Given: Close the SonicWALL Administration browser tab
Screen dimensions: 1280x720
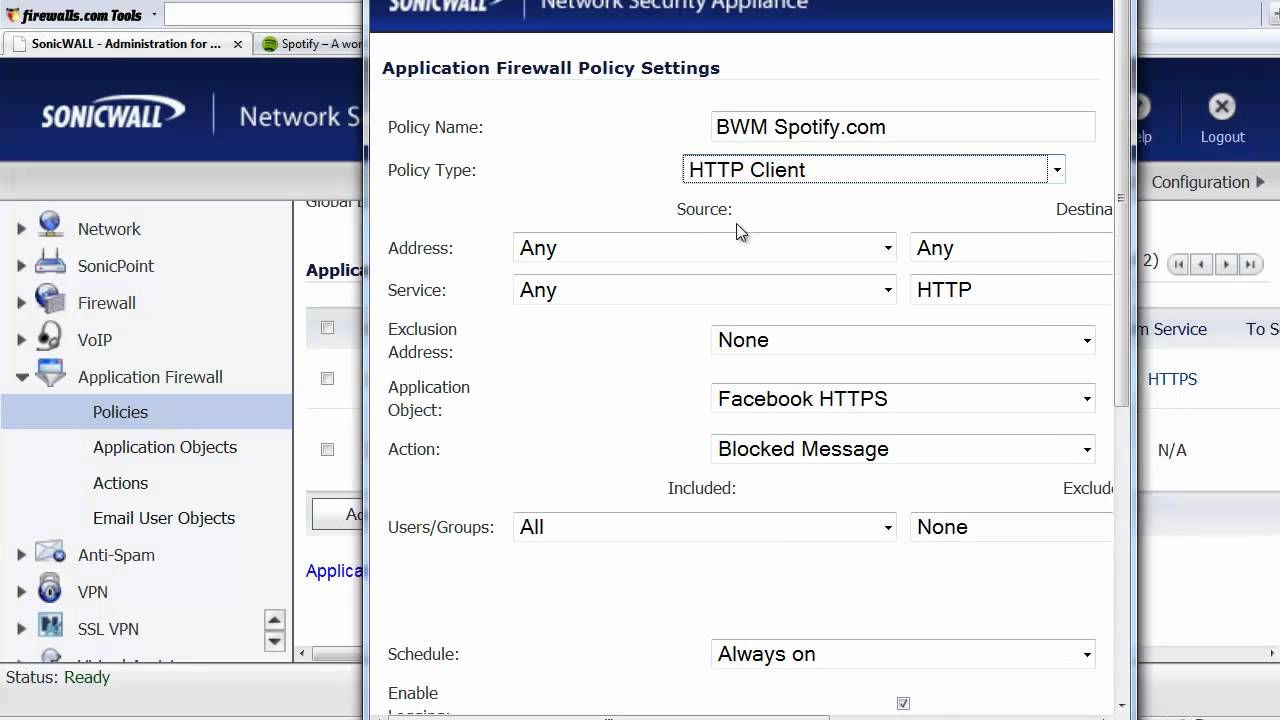Looking at the screenshot, I should [238, 44].
